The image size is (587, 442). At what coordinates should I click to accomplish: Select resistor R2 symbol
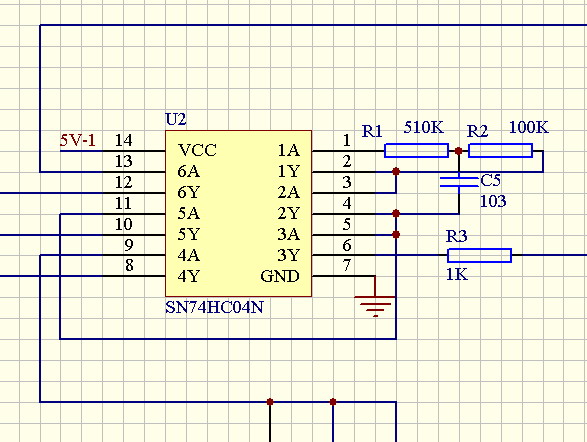[501, 150]
